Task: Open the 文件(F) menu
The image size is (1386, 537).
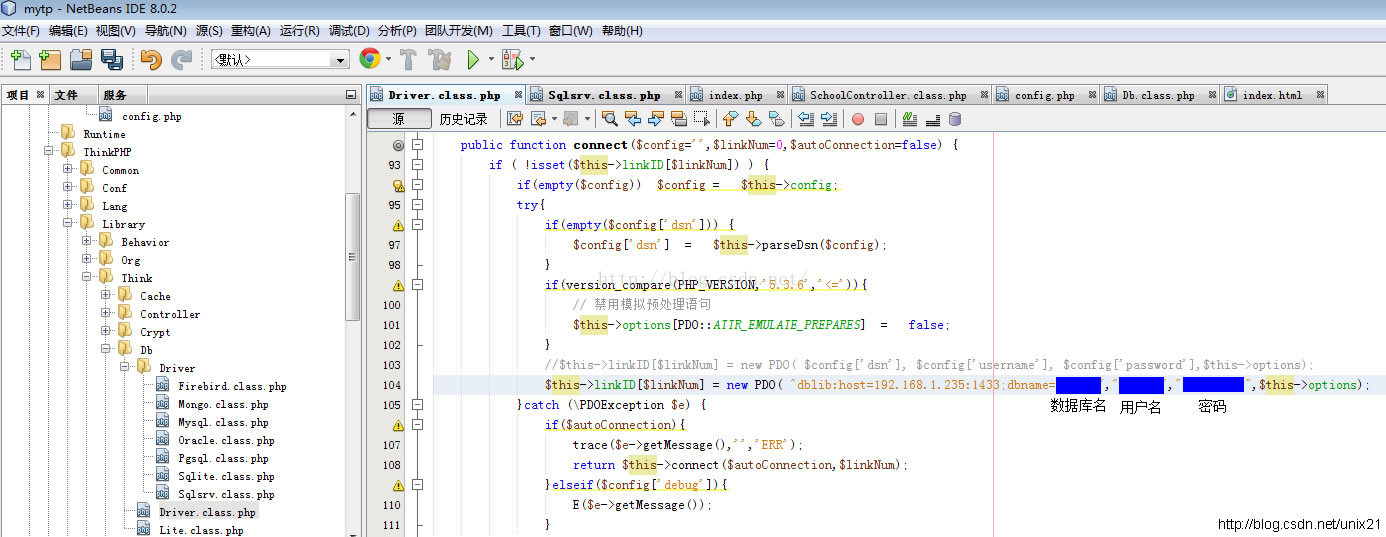Action: pyautogui.click(x=20, y=31)
